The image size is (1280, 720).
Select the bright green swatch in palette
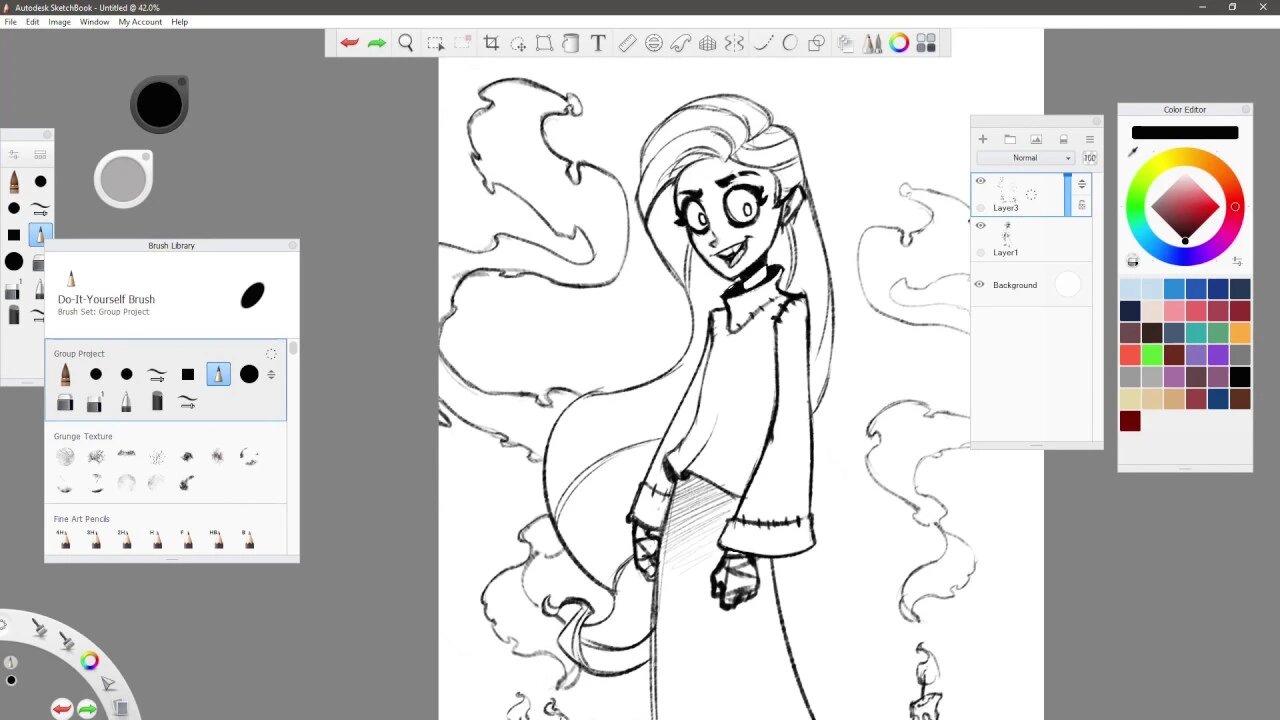[1152, 355]
